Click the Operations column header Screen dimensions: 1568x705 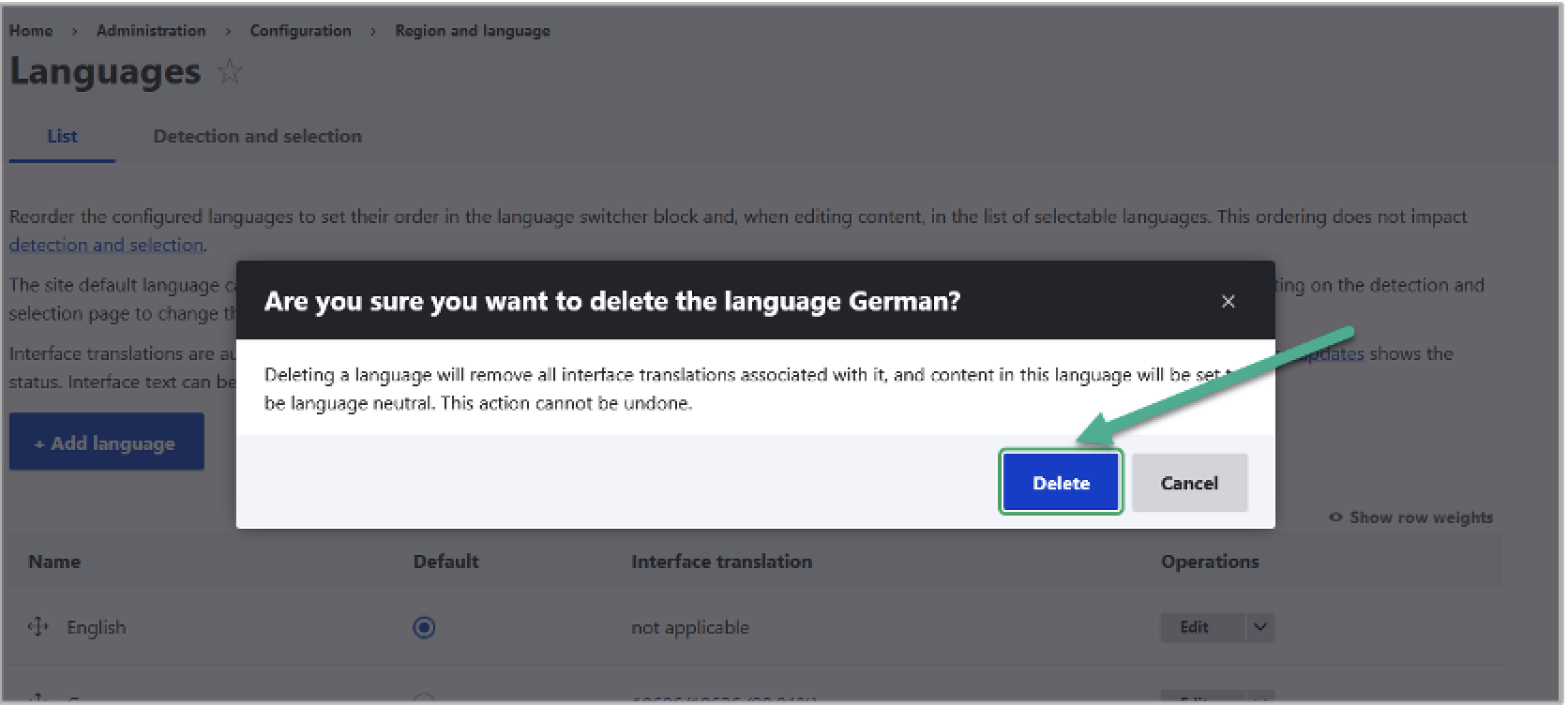1210,562
